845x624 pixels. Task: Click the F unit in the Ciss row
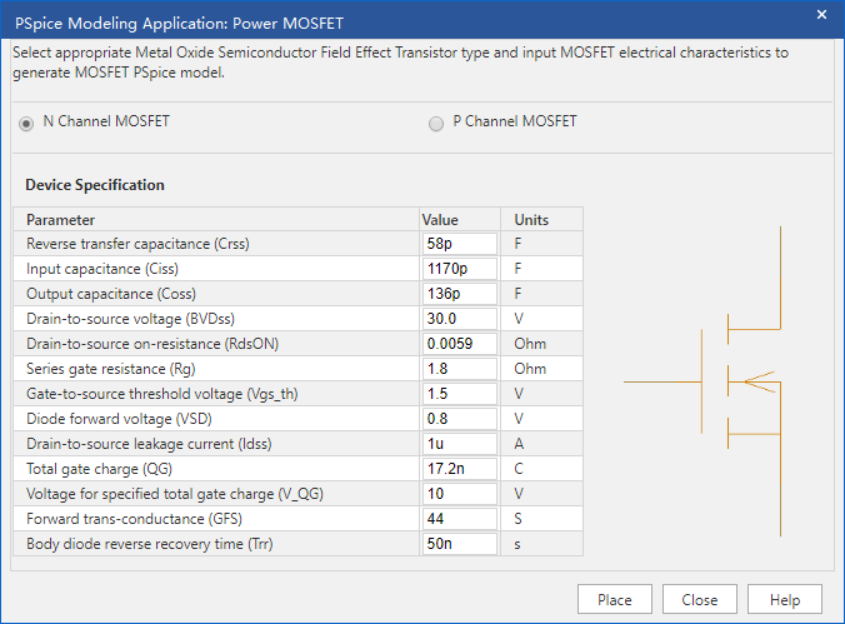(518, 268)
